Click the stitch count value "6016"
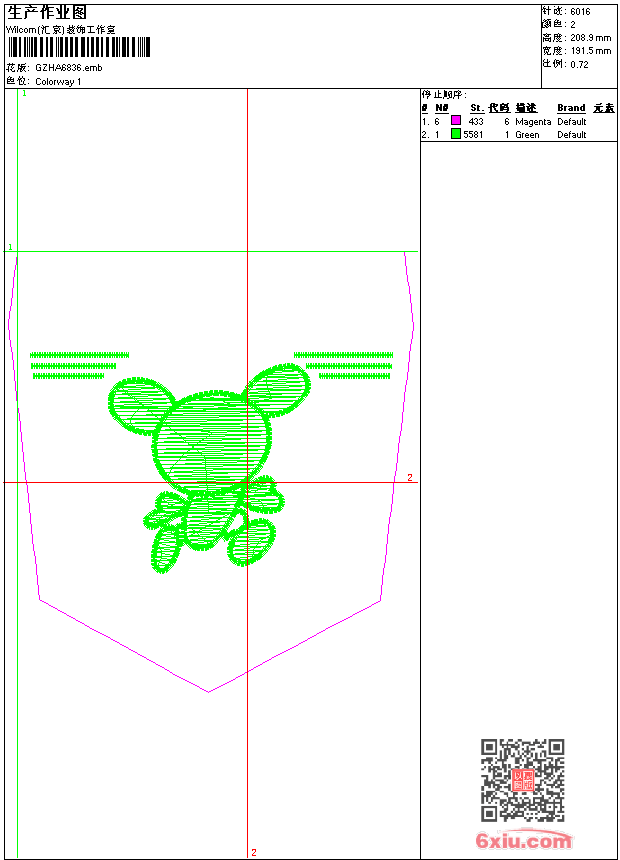Image resolution: width=620 pixels, height=860 pixels. click(x=580, y=12)
